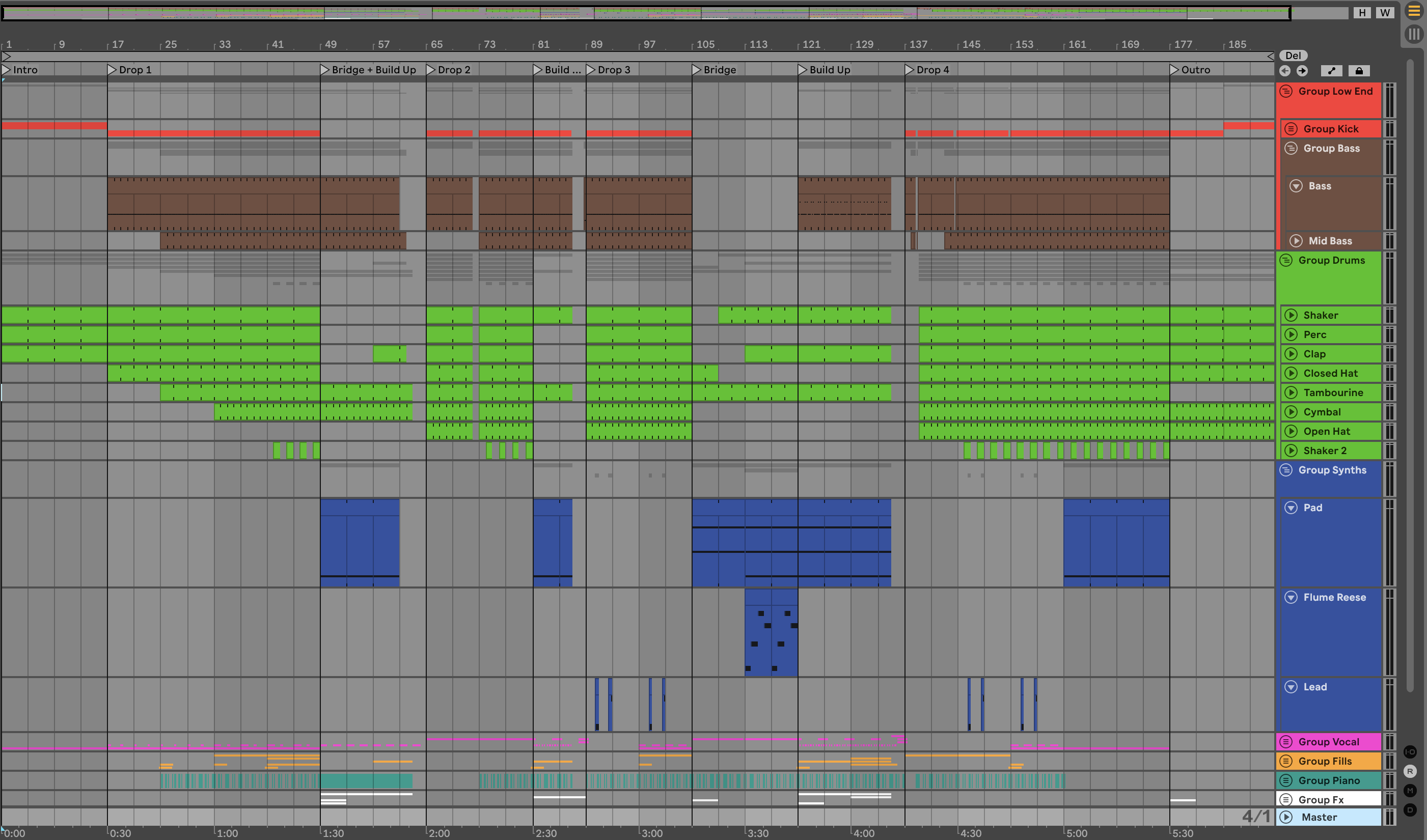Open the arrangement view hamburger icon

click(1413, 11)
